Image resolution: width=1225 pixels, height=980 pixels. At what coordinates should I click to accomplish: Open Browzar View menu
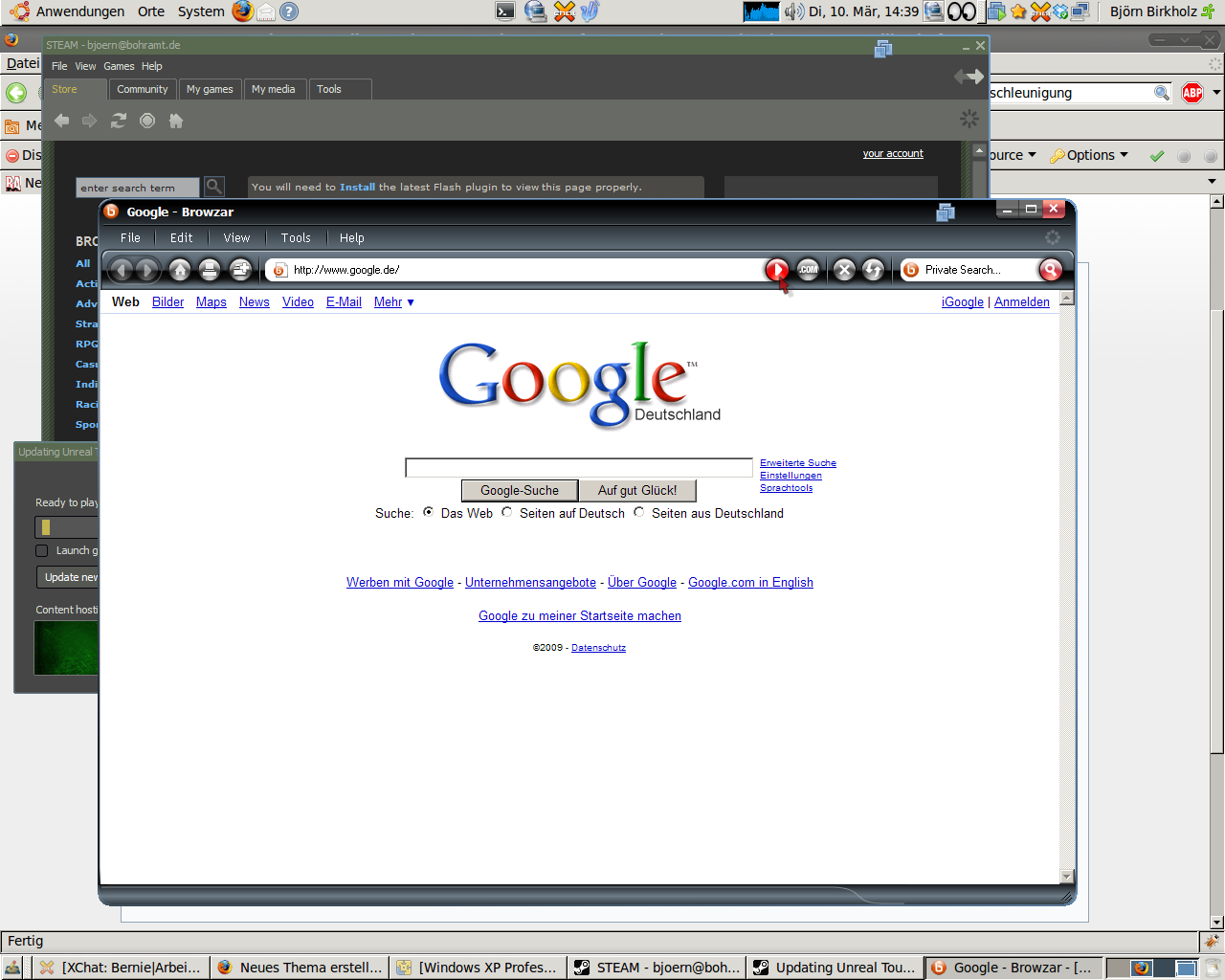coord(236,238)
